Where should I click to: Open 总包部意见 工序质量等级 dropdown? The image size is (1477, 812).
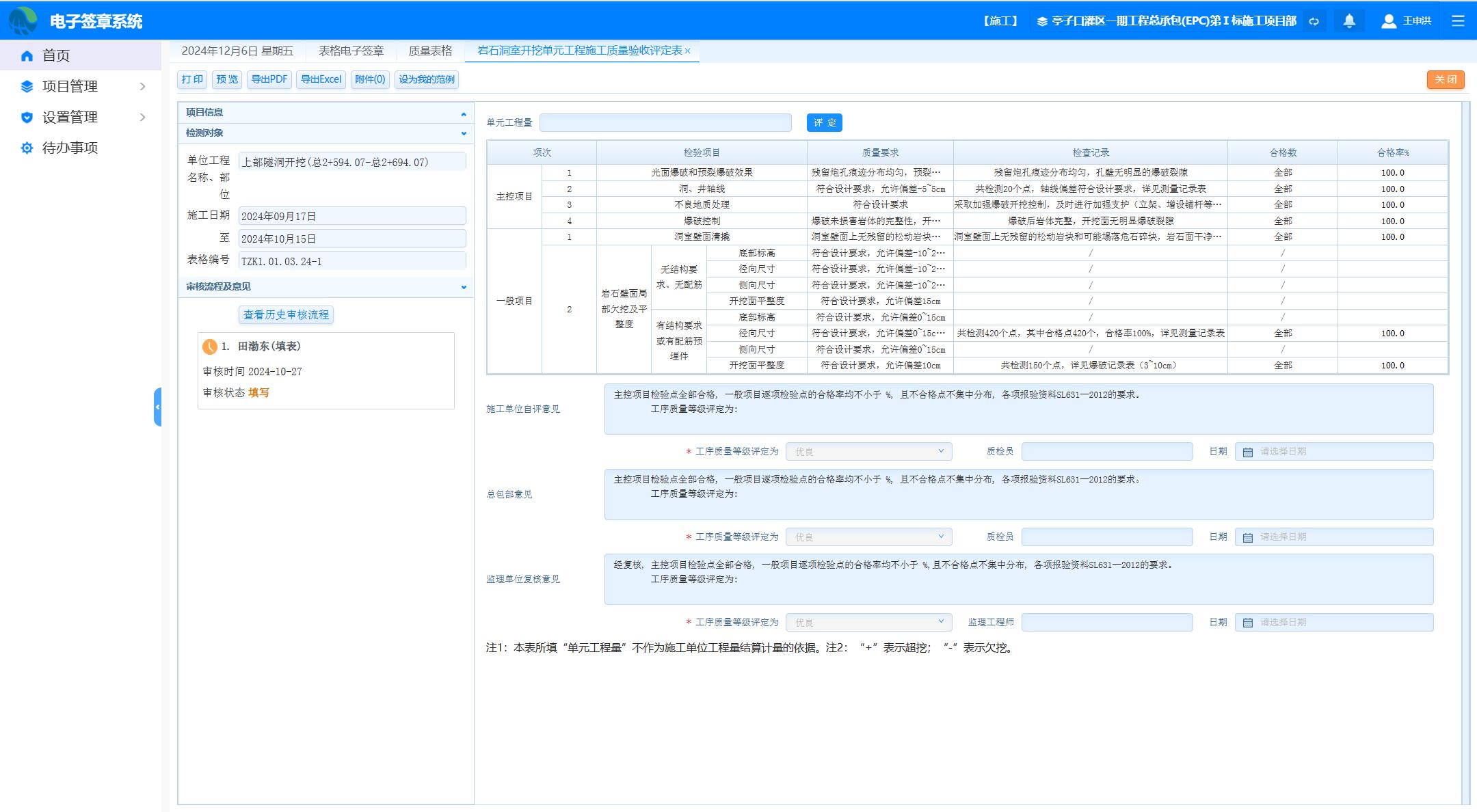(868, 537)
